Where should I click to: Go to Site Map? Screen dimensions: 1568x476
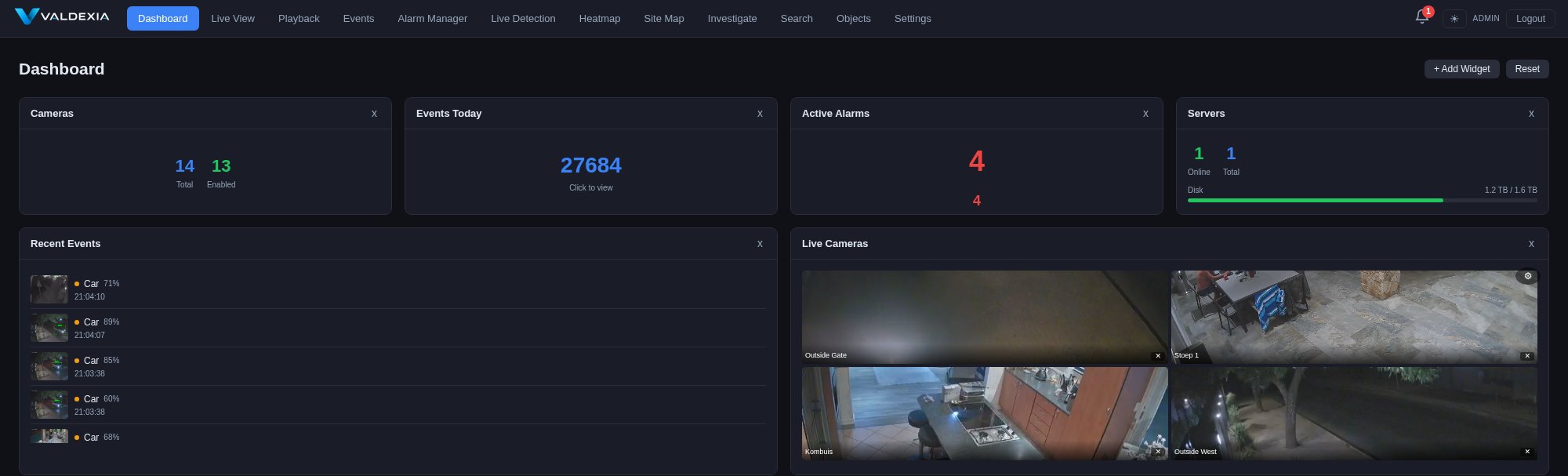(x=664, y=18)
